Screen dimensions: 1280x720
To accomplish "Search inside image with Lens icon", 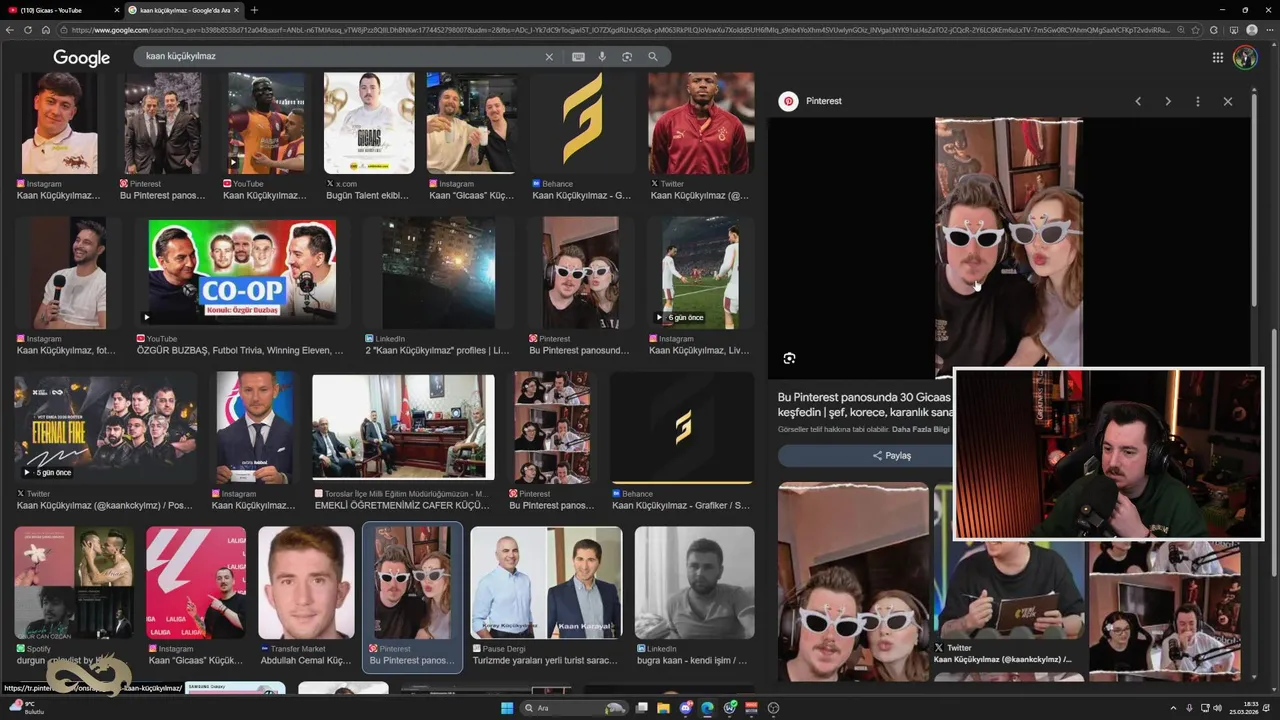I will click(789, 358).
